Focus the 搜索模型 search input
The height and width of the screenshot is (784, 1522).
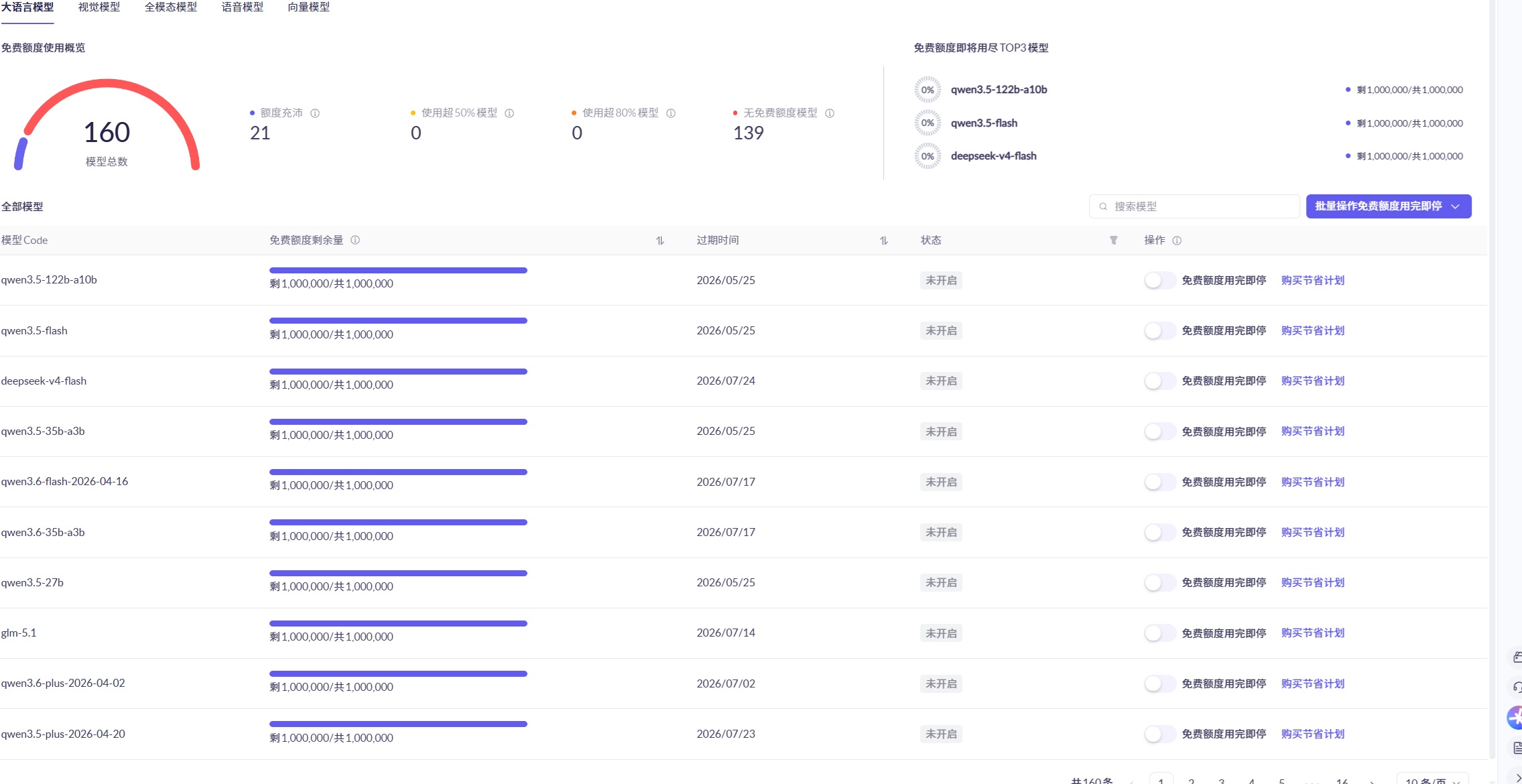[x=1194, y=206]
